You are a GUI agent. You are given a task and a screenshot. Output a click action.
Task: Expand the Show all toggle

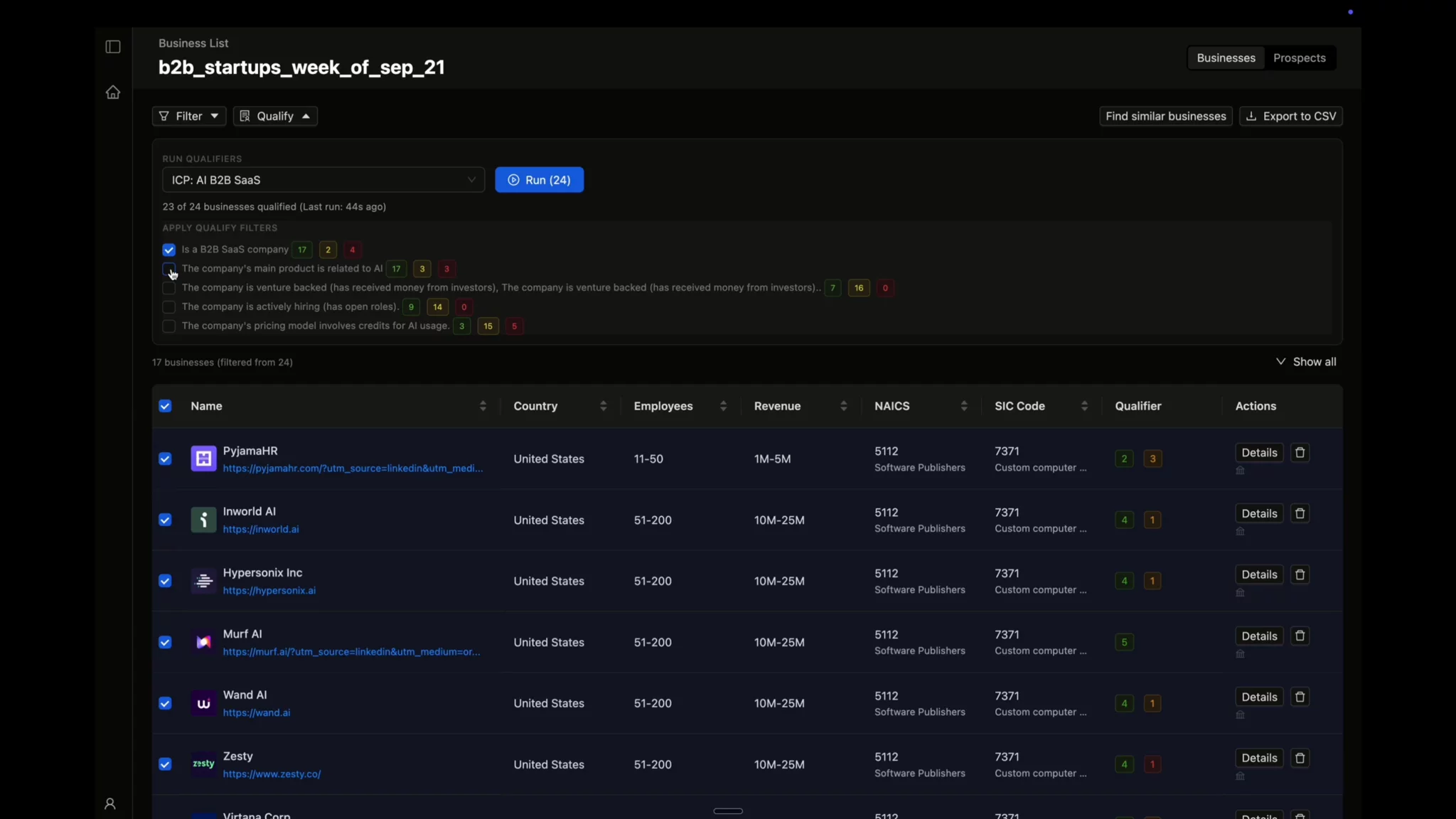coord(1306,362)
